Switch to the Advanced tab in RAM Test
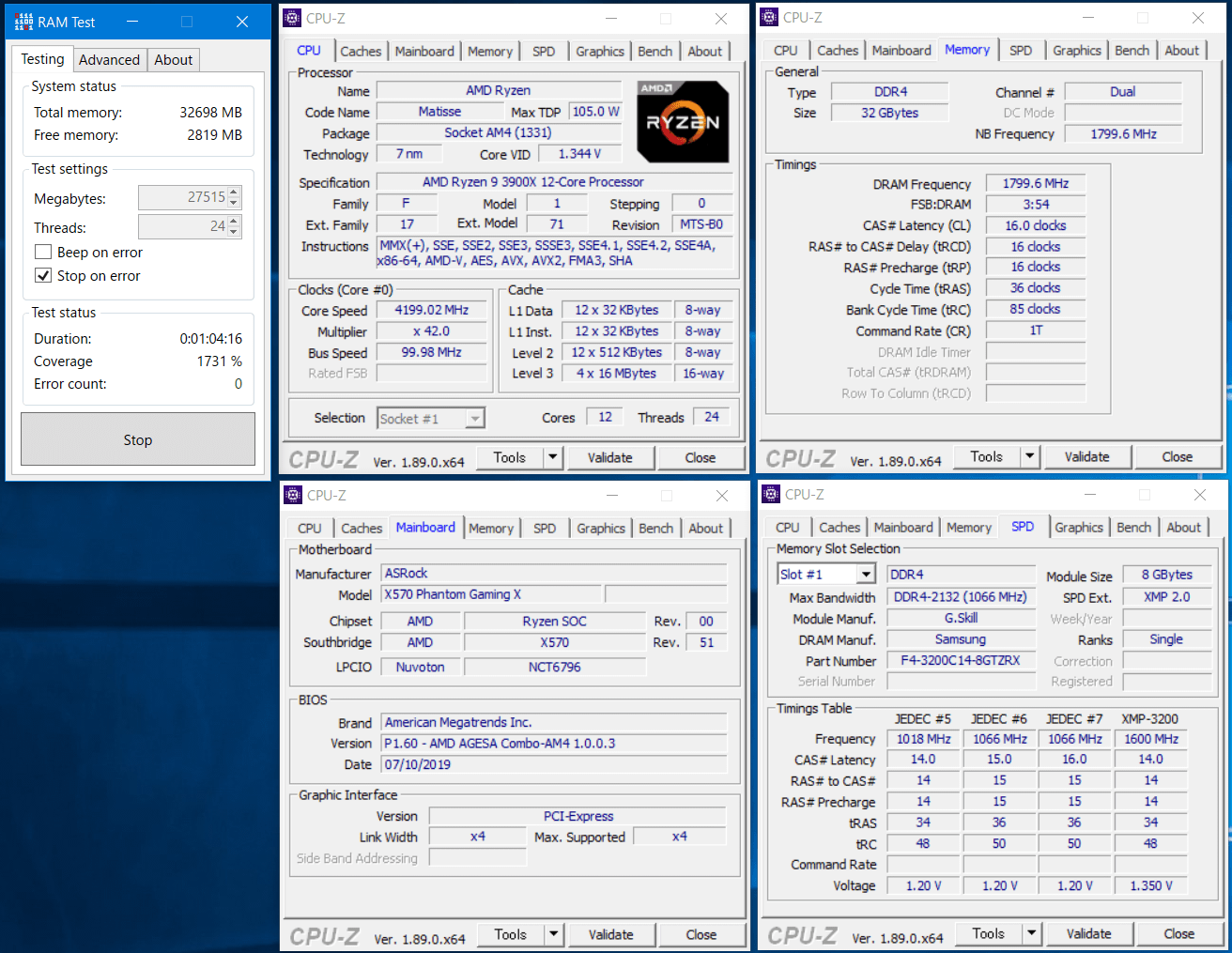1232x953 pixels. click(x=109, y=59)
